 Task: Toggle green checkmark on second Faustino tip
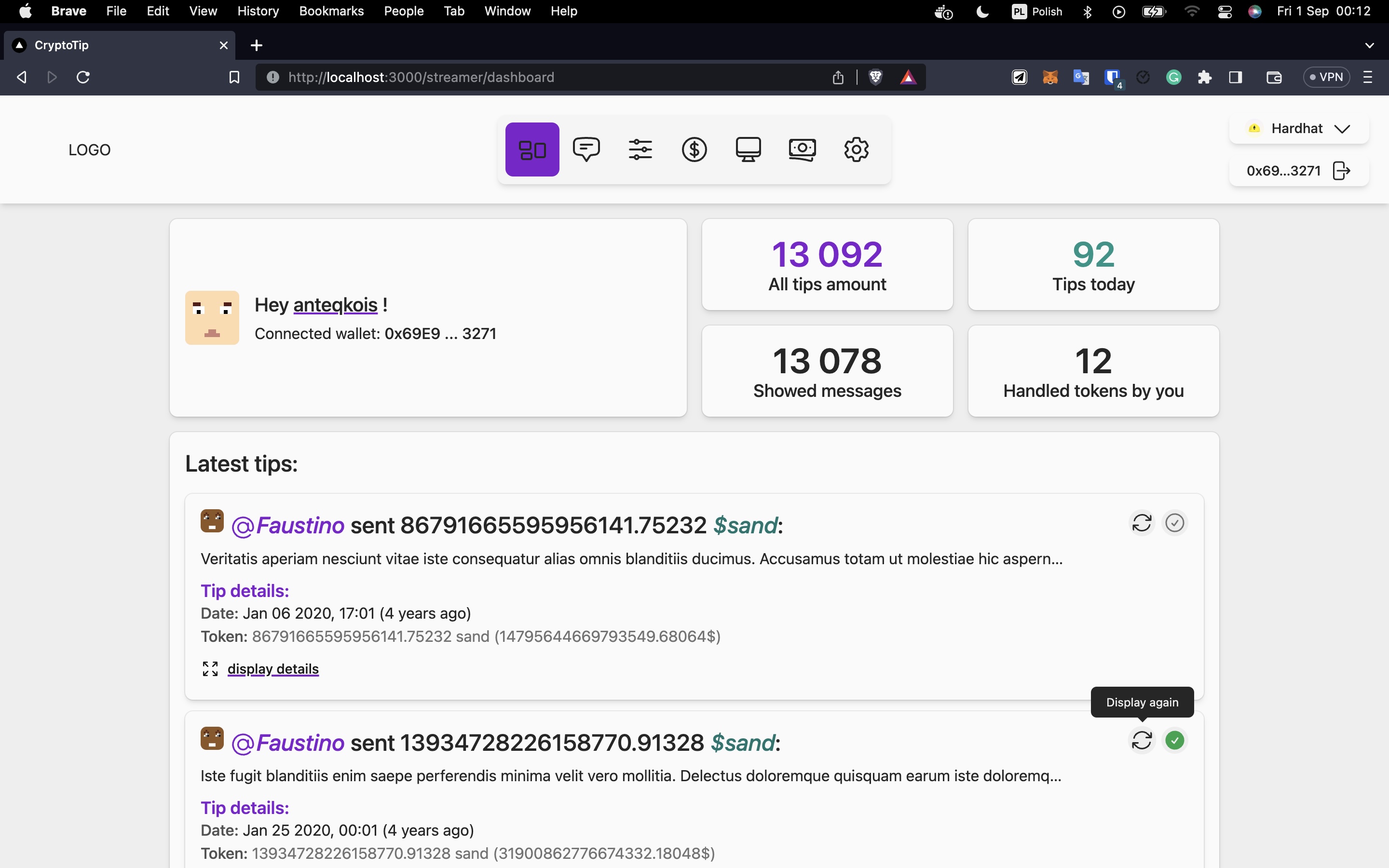[1174, 741]
